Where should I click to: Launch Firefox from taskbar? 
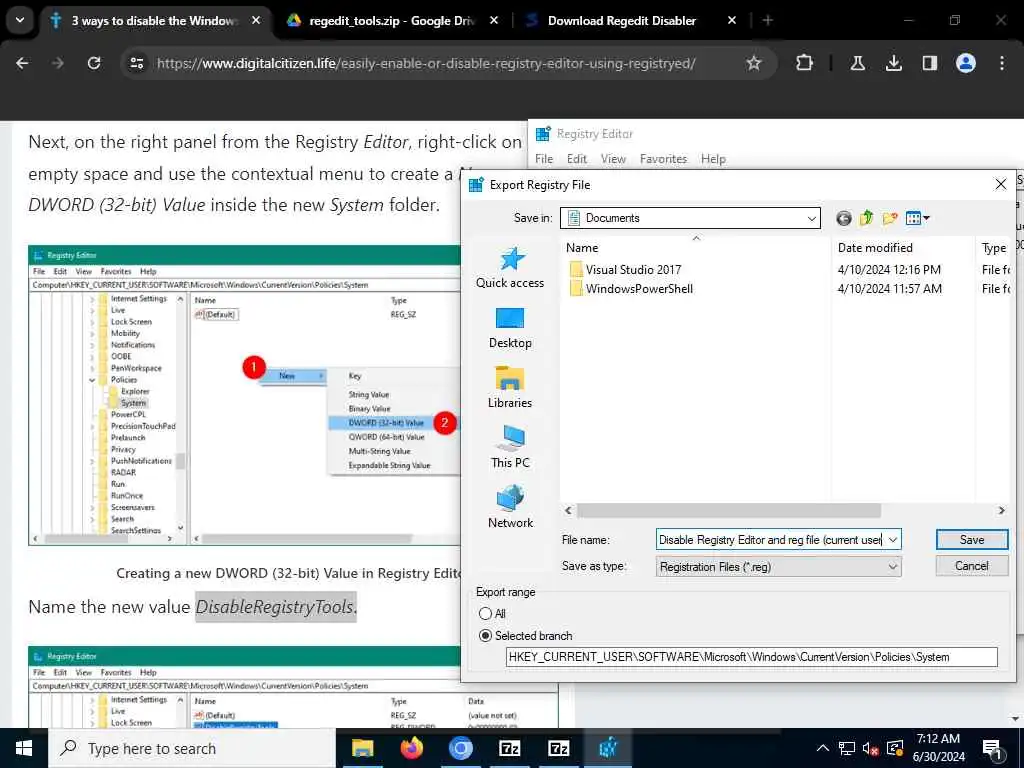(411, 748)
